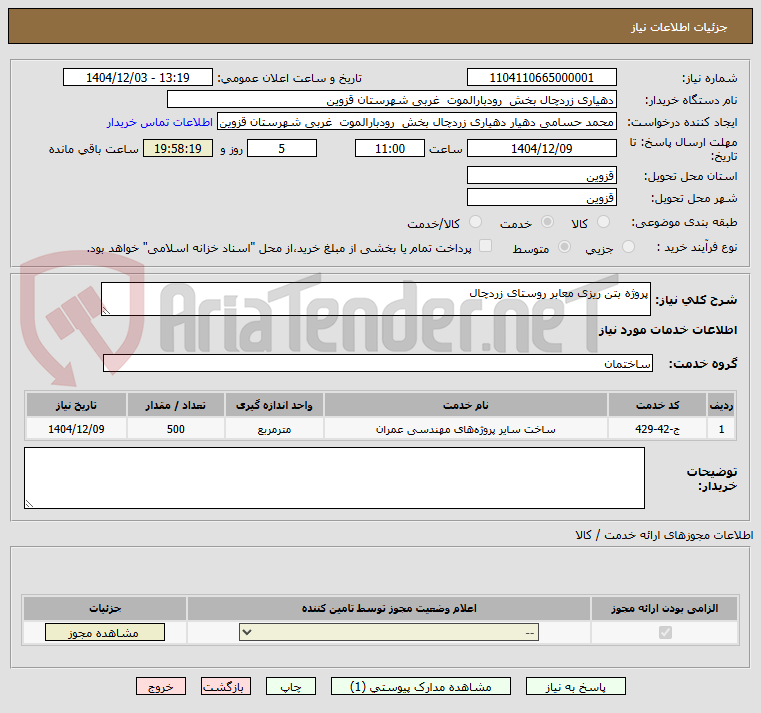Click the ردیف column header
761x713 pixels.
click(721, 405)
